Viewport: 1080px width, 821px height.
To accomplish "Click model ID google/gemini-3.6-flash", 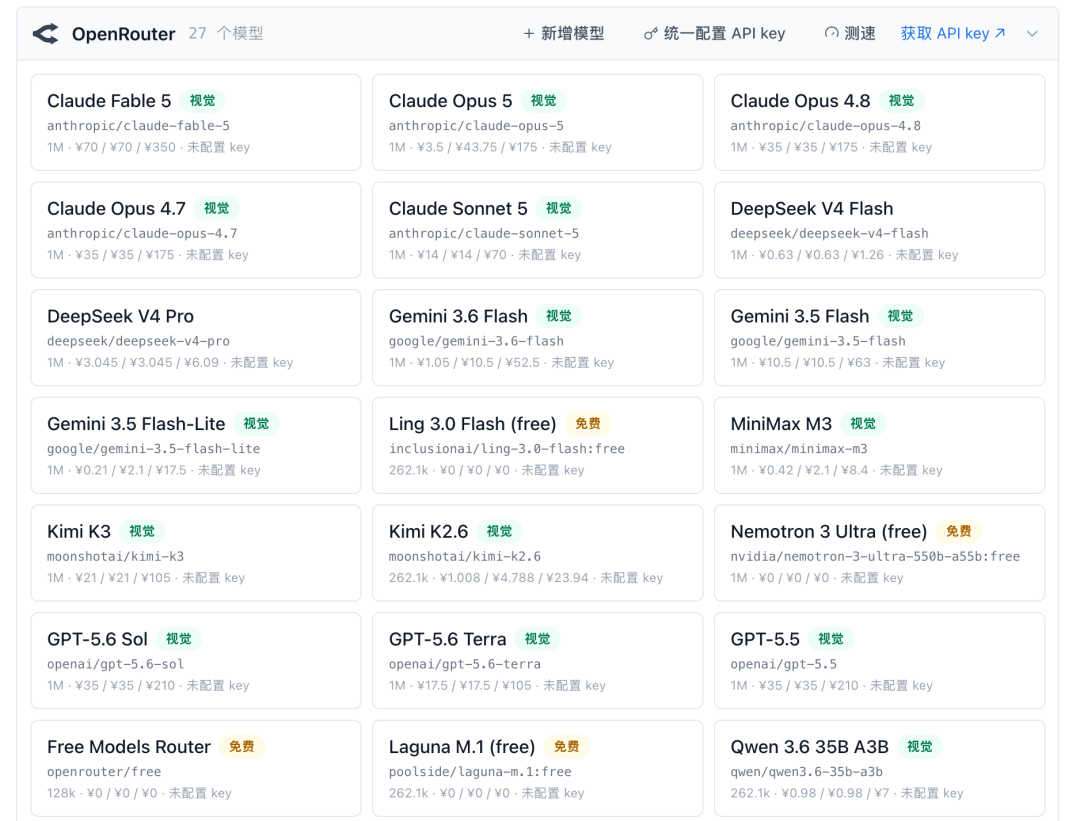I will [476, 341].
